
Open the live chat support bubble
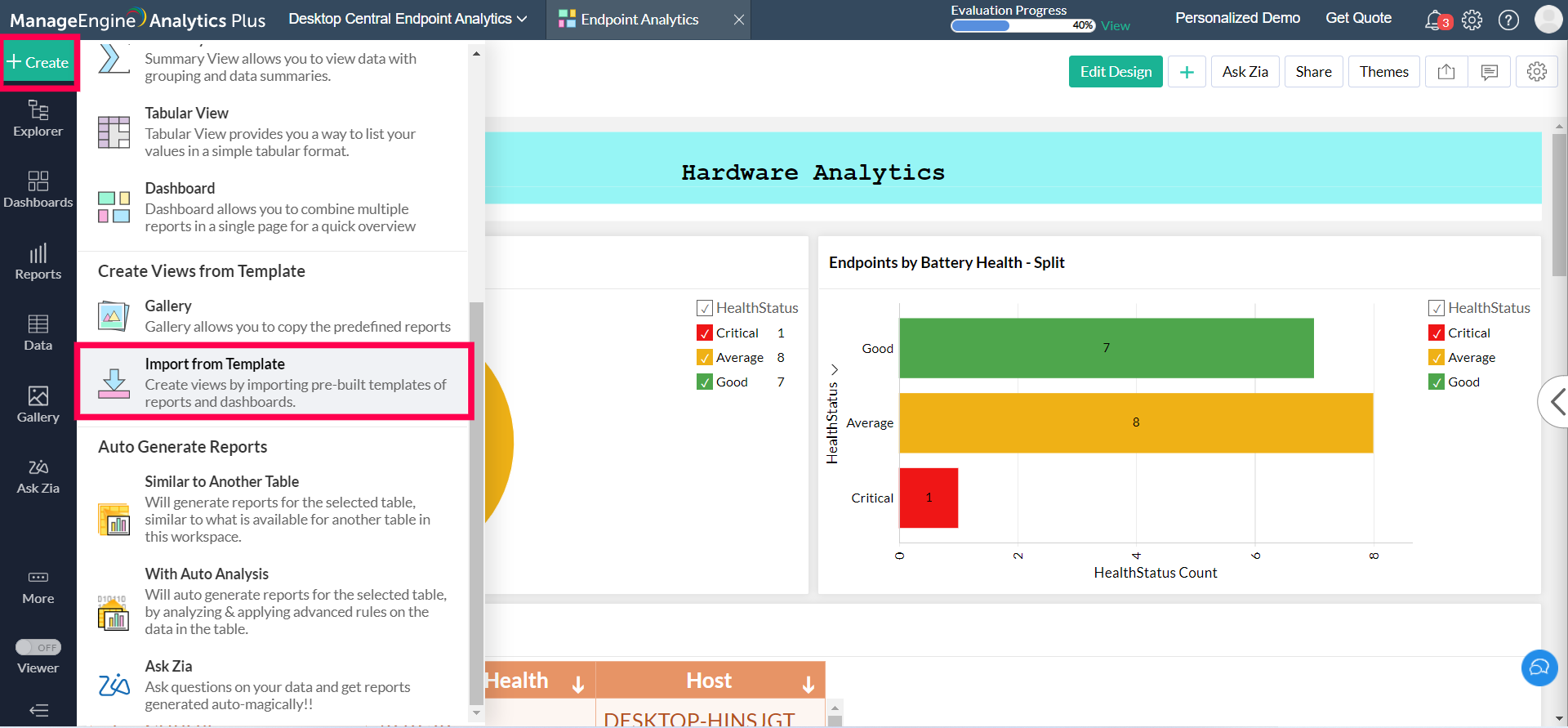pos(1539,668)
